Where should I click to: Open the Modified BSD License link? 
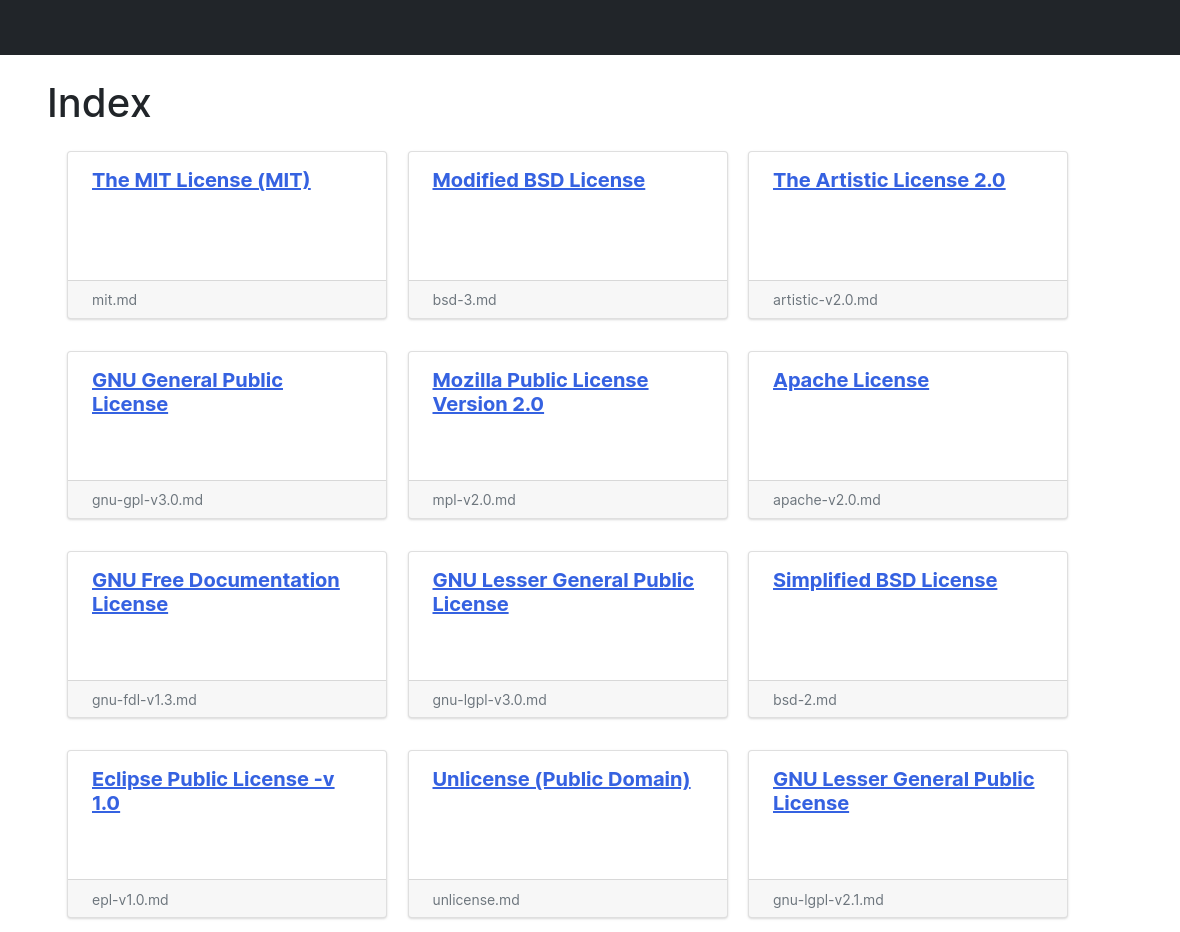click(538, 181)
